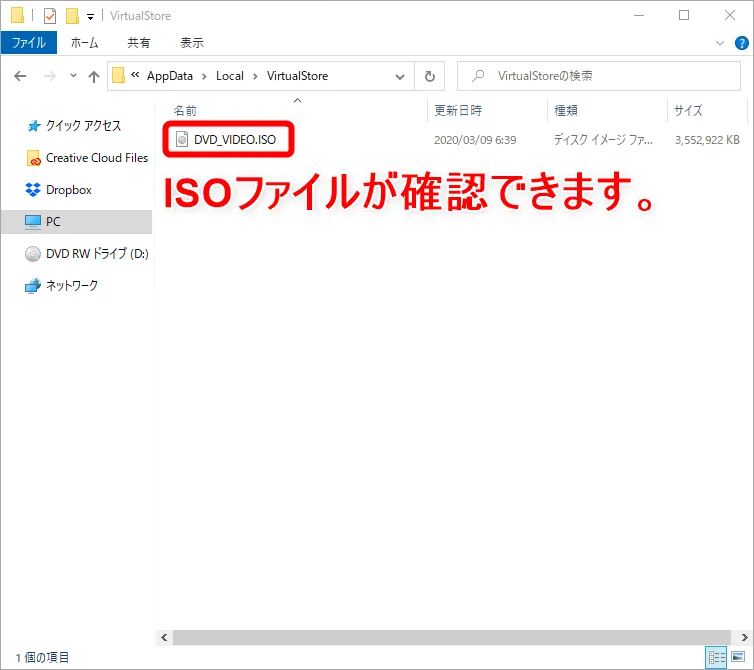The width and height of the screenshot is (754, 670).
Task: Click the horizontal scrollbar right arrow
Action: coord(744,637)
